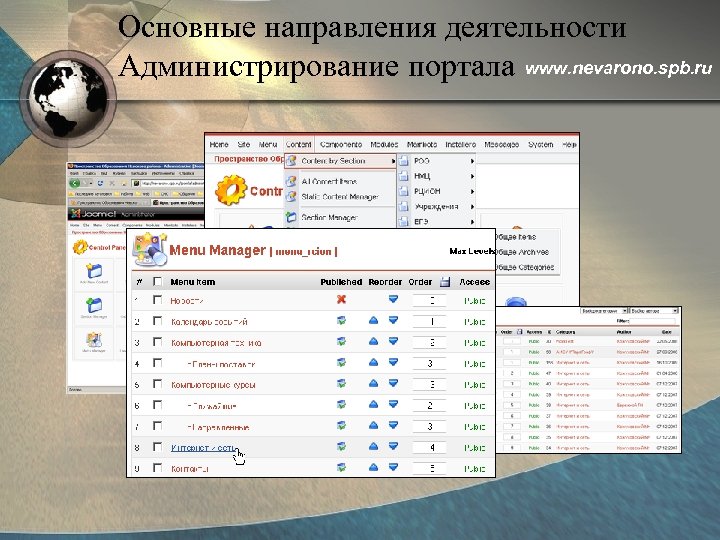Screen dimensions: 720x540
Task: Tick the checkbox for Календарь событий row
Action: click(158, 321)
